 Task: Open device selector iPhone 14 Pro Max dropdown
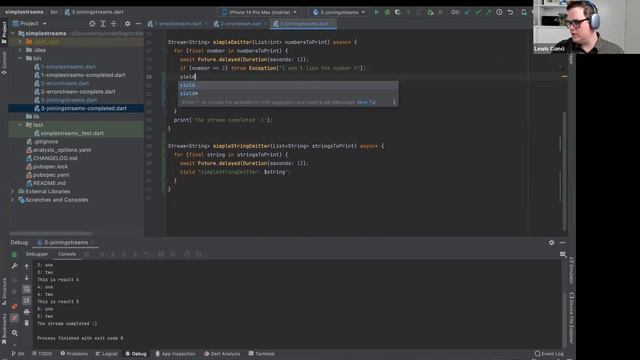tap(260, 12)
